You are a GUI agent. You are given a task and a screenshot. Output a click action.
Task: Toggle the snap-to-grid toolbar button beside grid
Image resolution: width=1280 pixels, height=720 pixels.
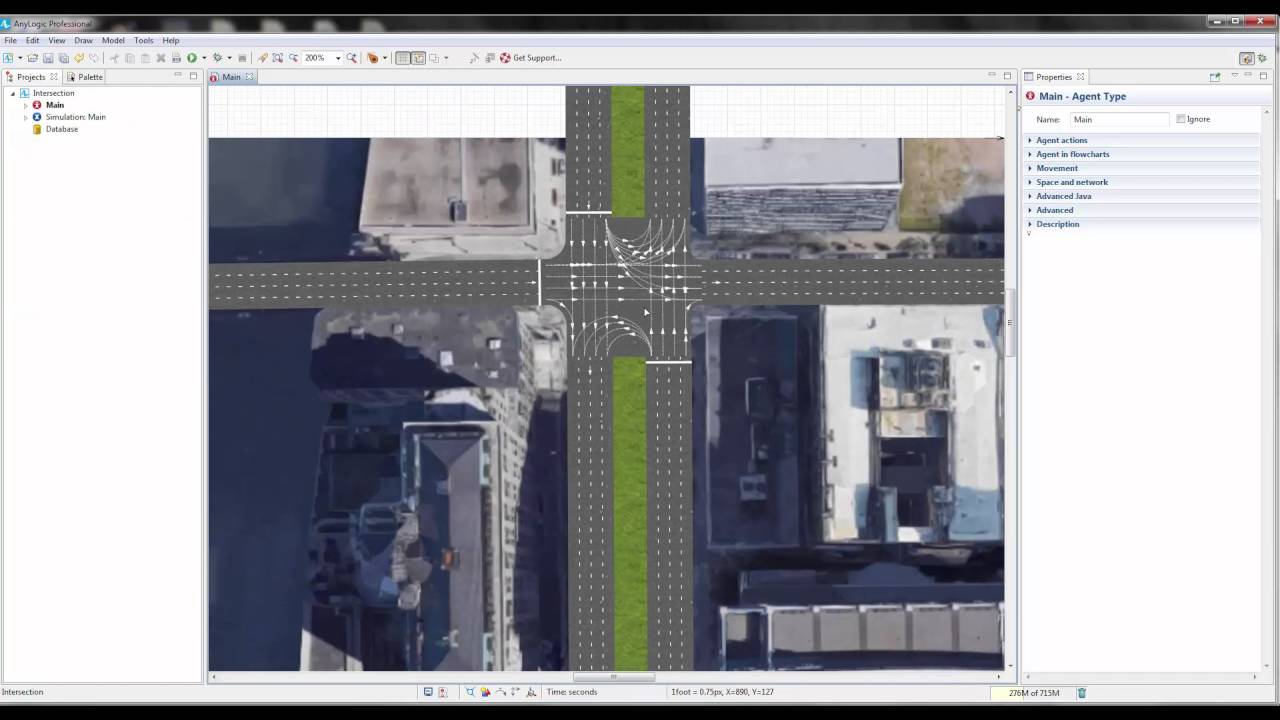coord(418,58)
